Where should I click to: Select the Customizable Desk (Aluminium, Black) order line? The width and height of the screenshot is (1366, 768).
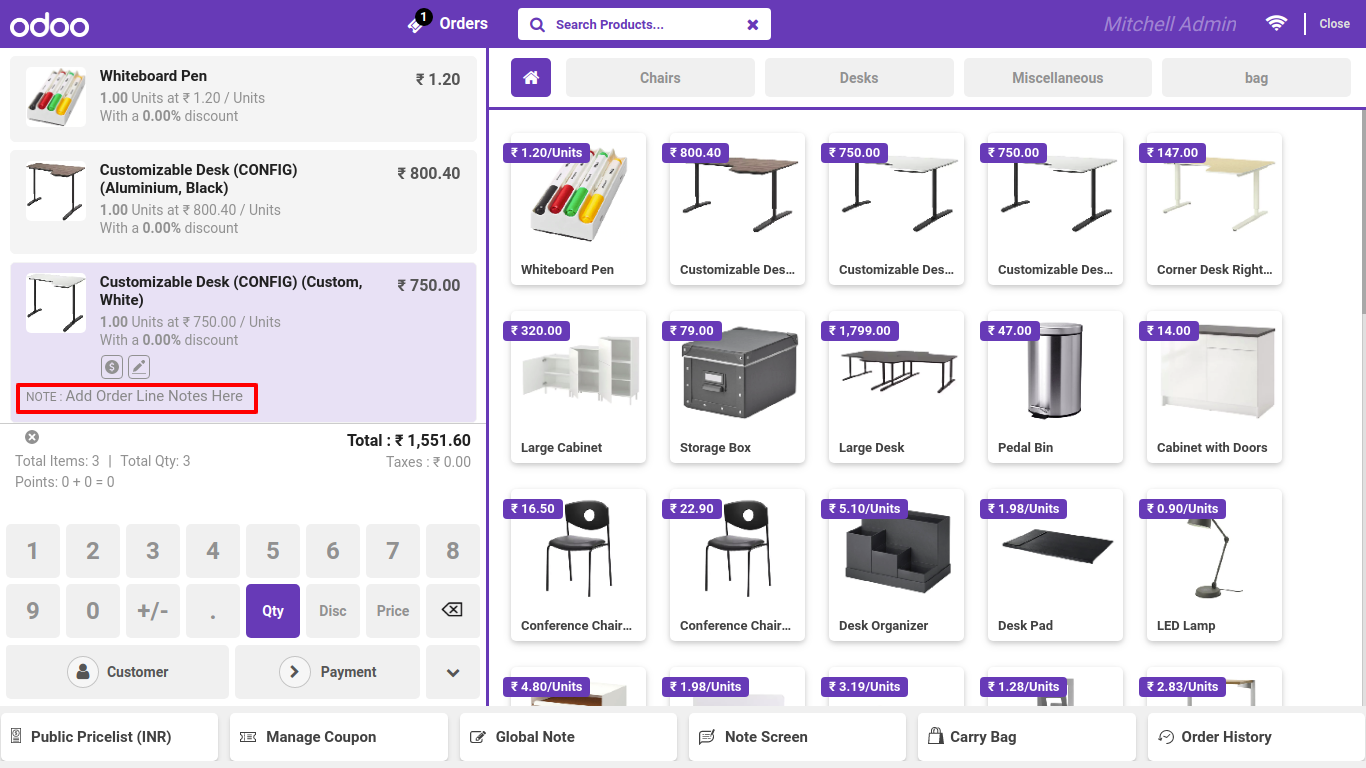click(243, 202)
